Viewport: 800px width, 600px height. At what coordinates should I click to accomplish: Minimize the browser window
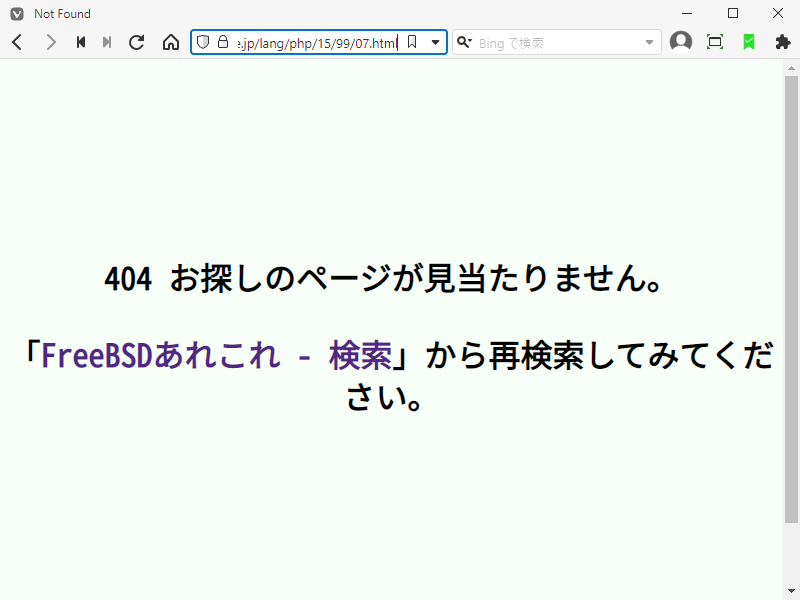click(x=687, y=14)
